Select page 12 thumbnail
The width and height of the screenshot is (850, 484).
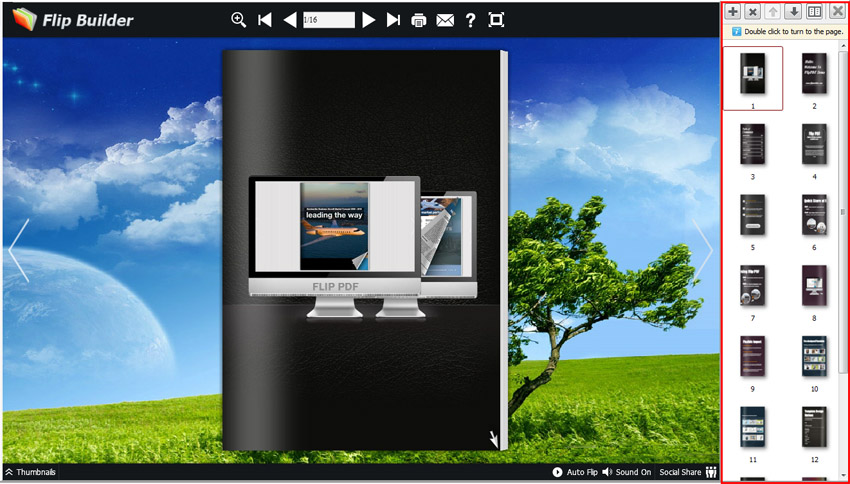[x=814, y=427]
